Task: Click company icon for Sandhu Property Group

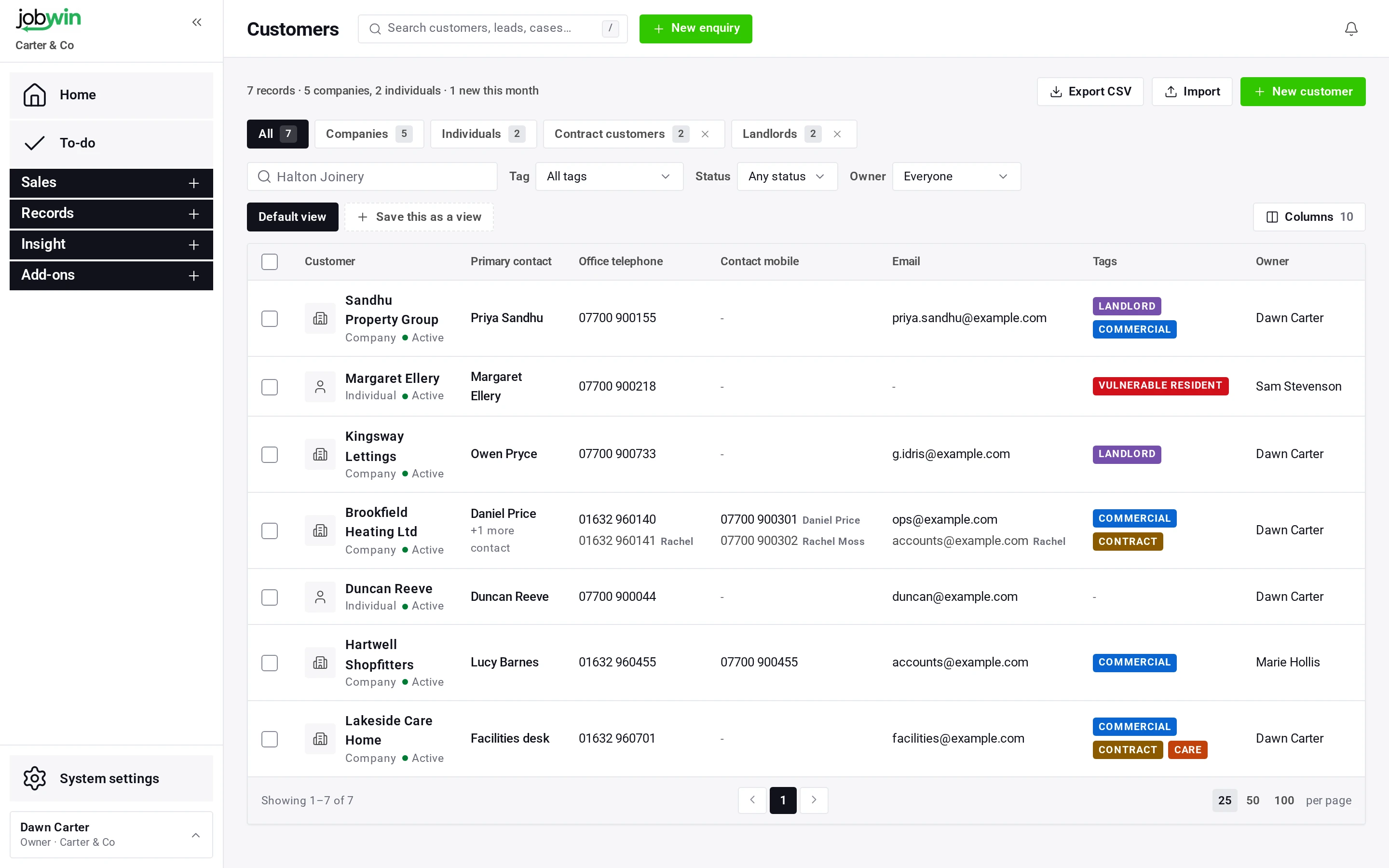Action: point(320,318)
